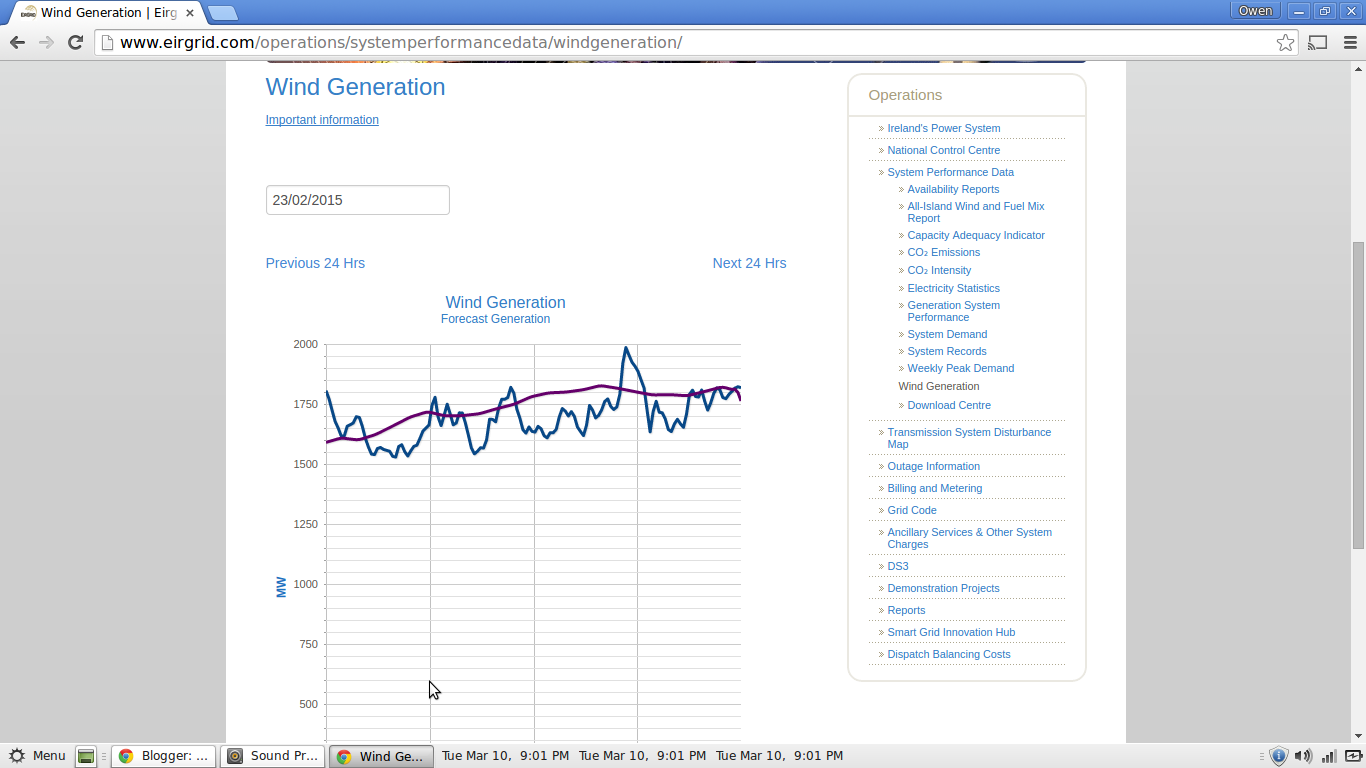Reload the Wind Generation page
Image resolution: width=1366 pixels, height=768 pixels.
click(75, 42)
